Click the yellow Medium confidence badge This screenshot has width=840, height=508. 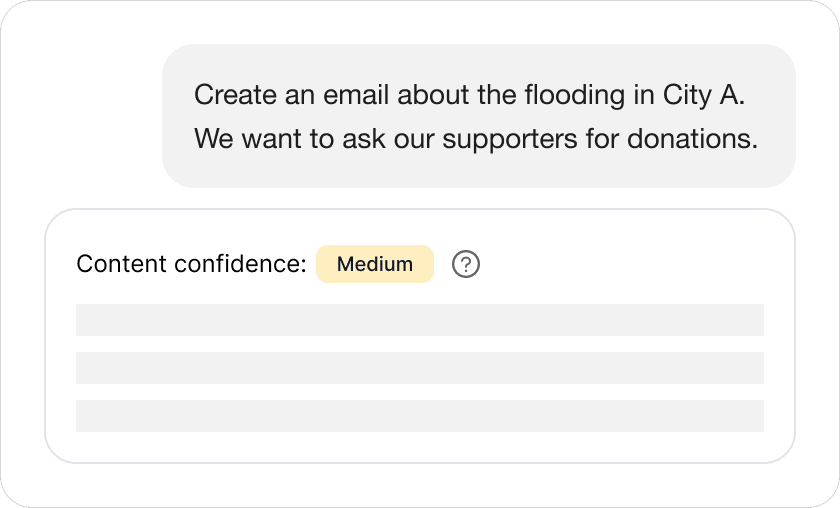click(375, 265)
